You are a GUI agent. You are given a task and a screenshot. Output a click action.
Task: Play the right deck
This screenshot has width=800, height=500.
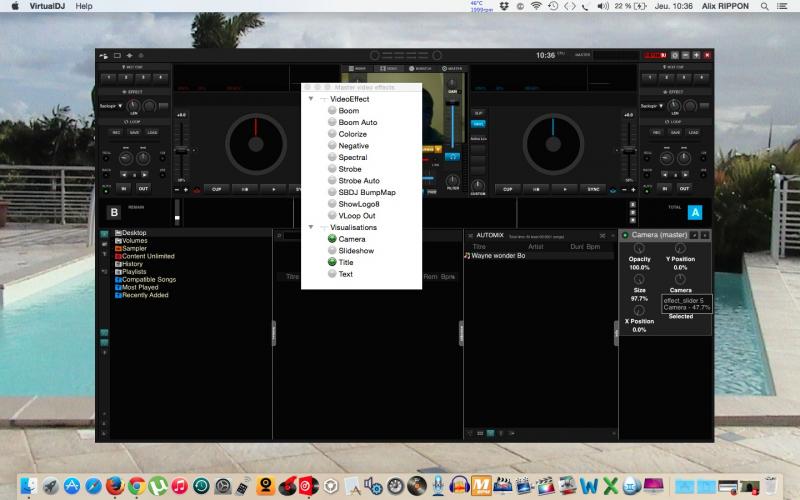click(565, 189)
